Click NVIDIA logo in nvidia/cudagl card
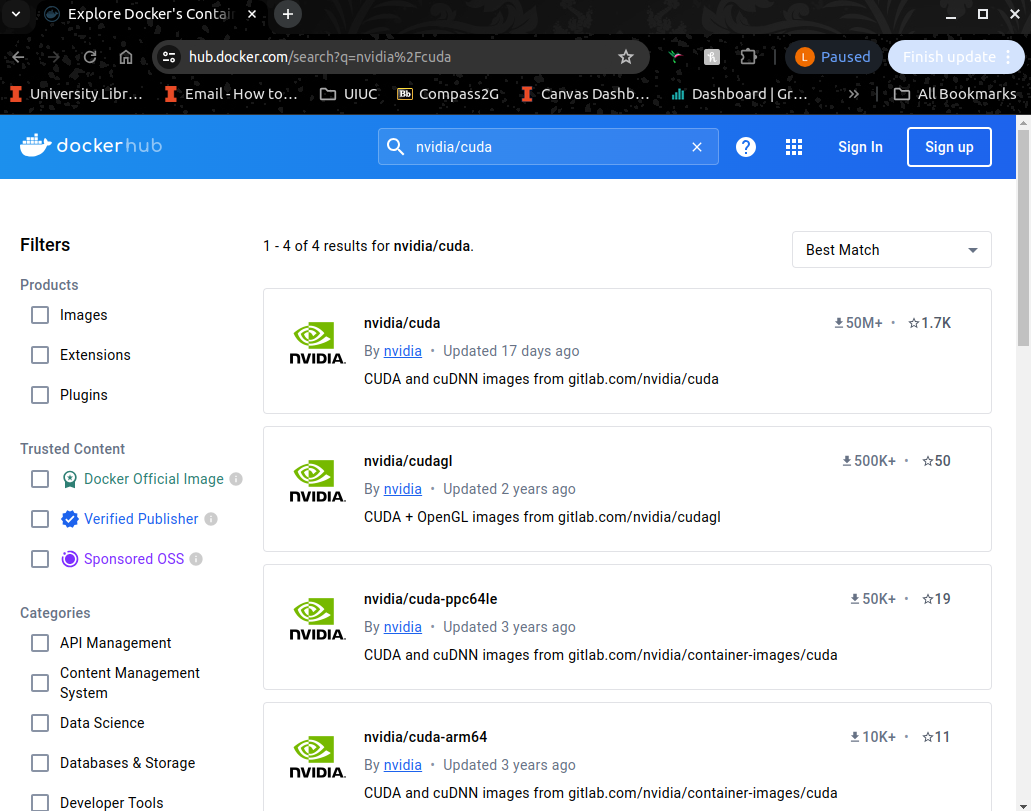Image resolution: width=1031 pixels, height=811 pixels. (317, 481)
